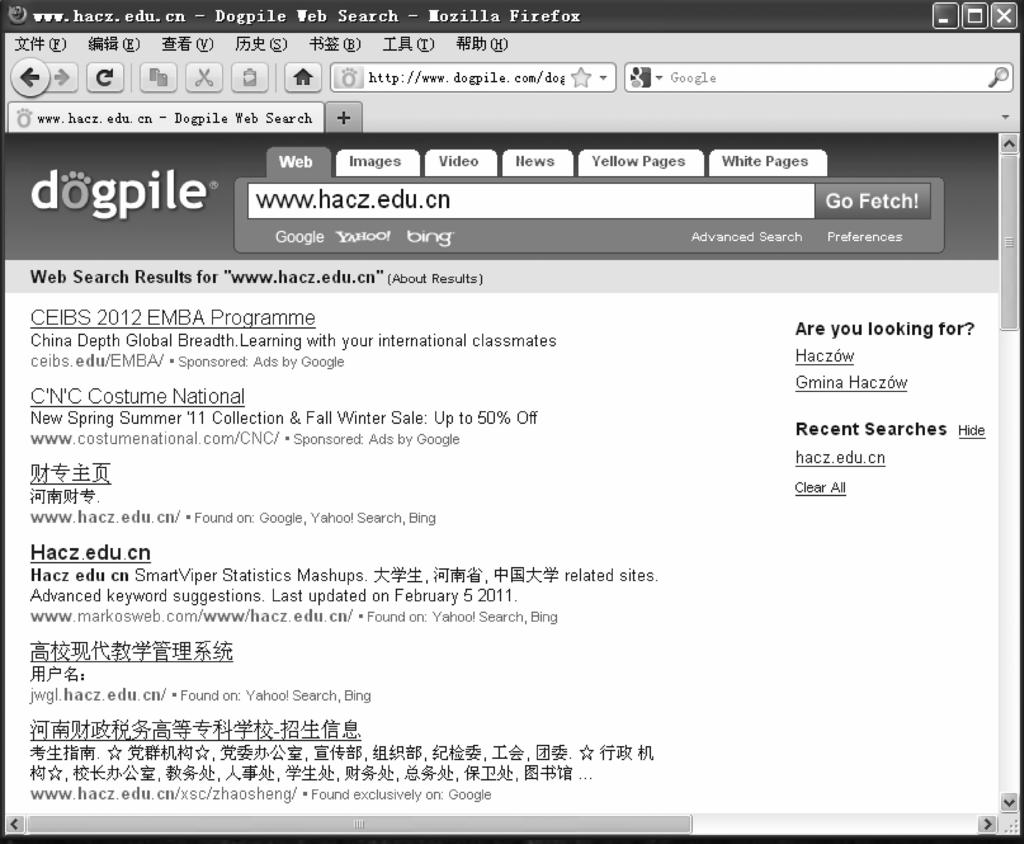
Task: Bookmark this page with the star icon
Action: coord(581,78)
